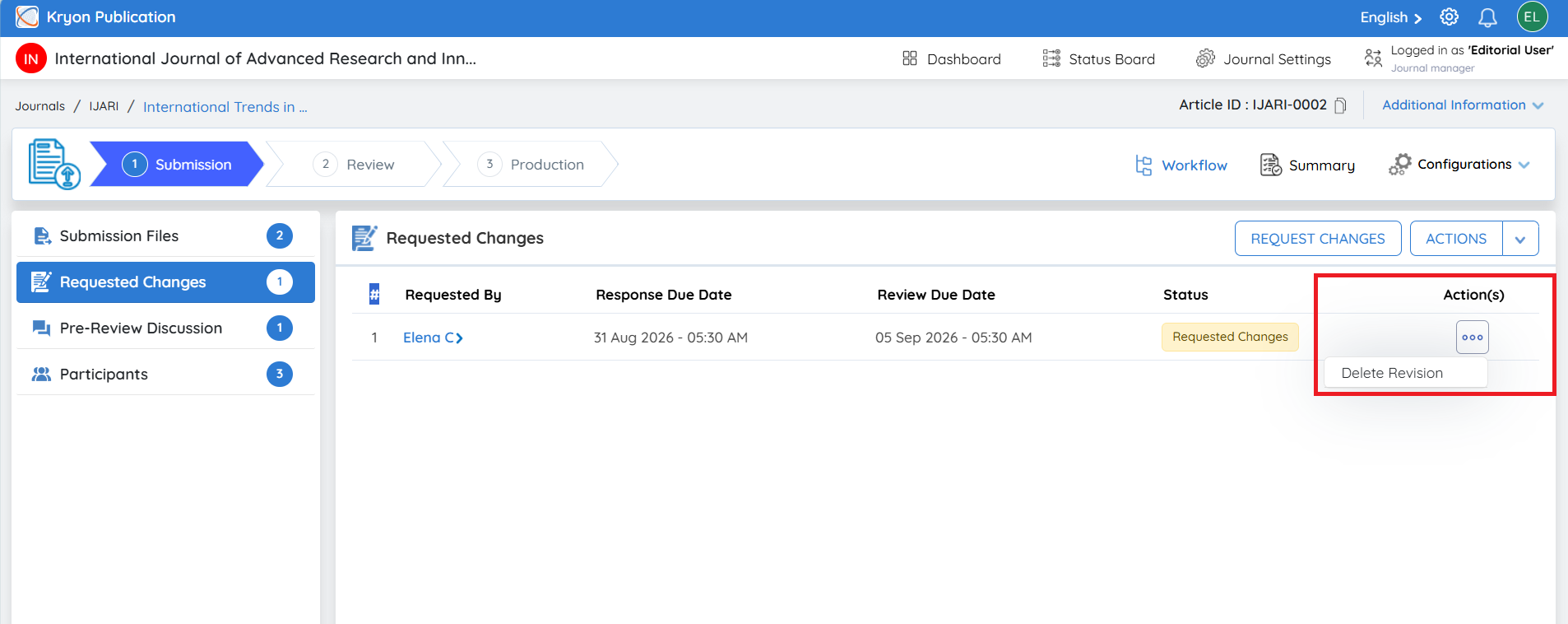This screenshot has width=1568, height=624.
Task: Open Participants in the sidebar
Action: pyautogui.click(x=165, y=375)
